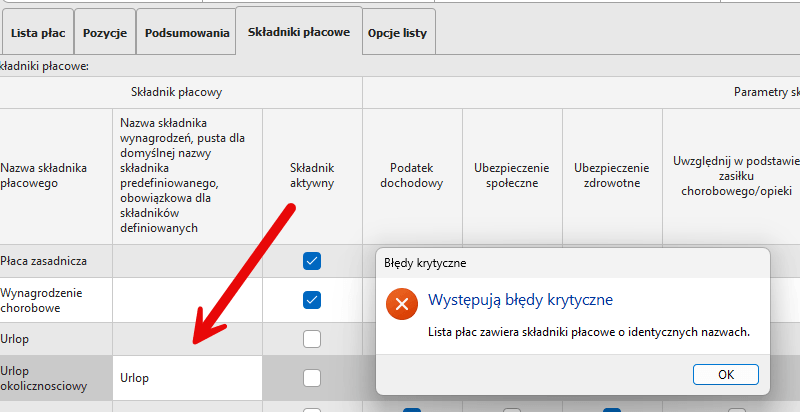The width and height of the screenshot is (800, 412).
Task: Tick active checkbox for Urlop okolicznosciowy
Action: tap(312, 378)
